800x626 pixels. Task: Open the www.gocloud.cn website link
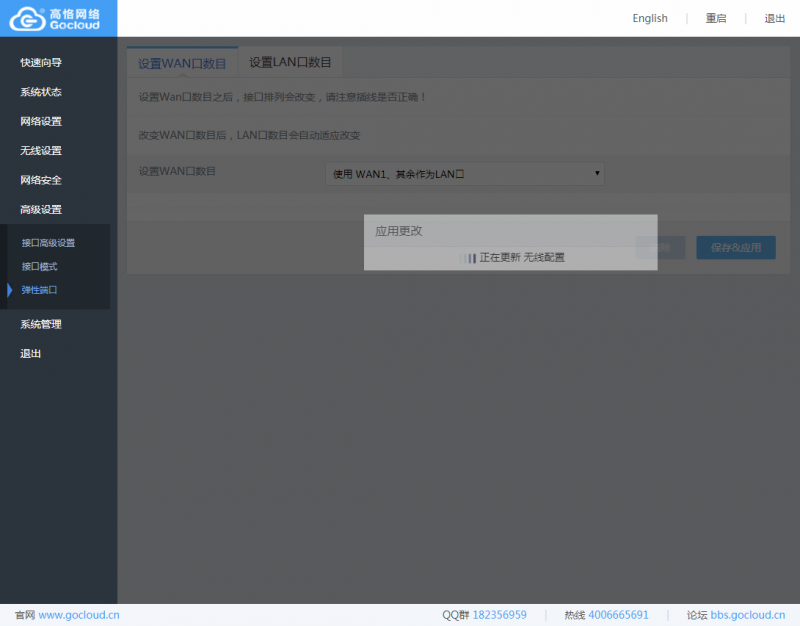point(79,615)
